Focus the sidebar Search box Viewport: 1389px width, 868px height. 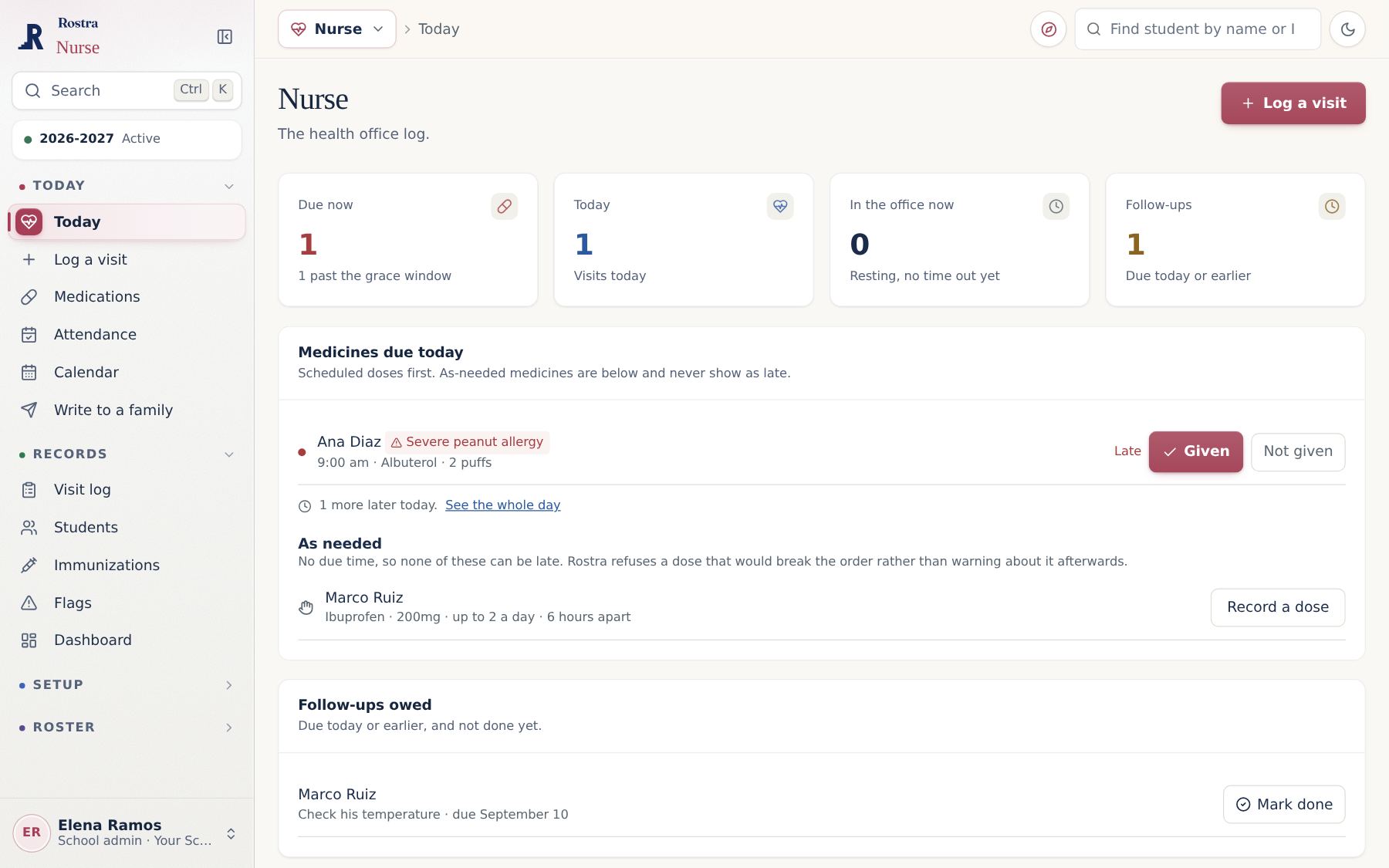127,91
